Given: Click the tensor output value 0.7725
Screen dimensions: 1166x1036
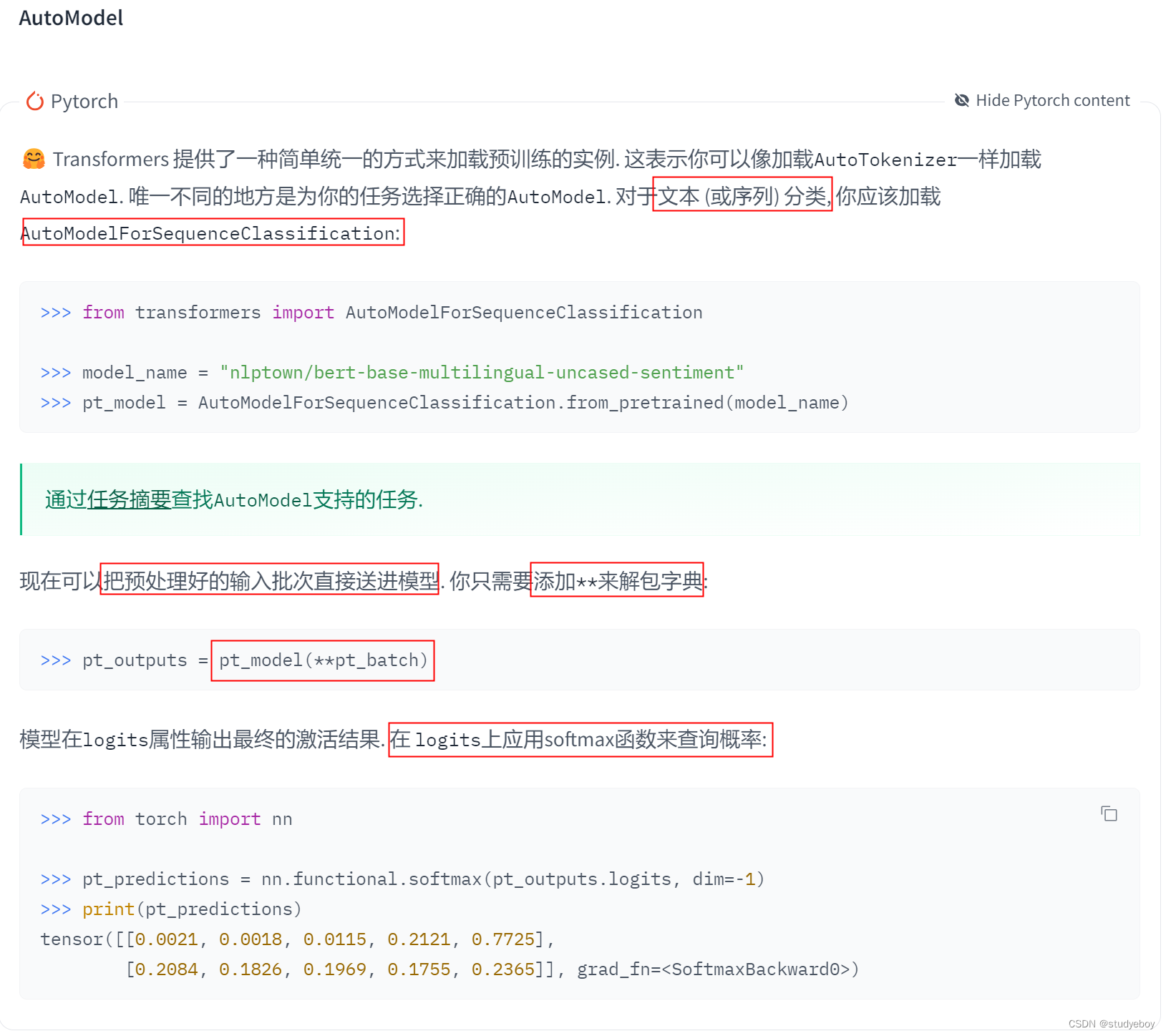Looking at the screenshot, I should point(503,939).
